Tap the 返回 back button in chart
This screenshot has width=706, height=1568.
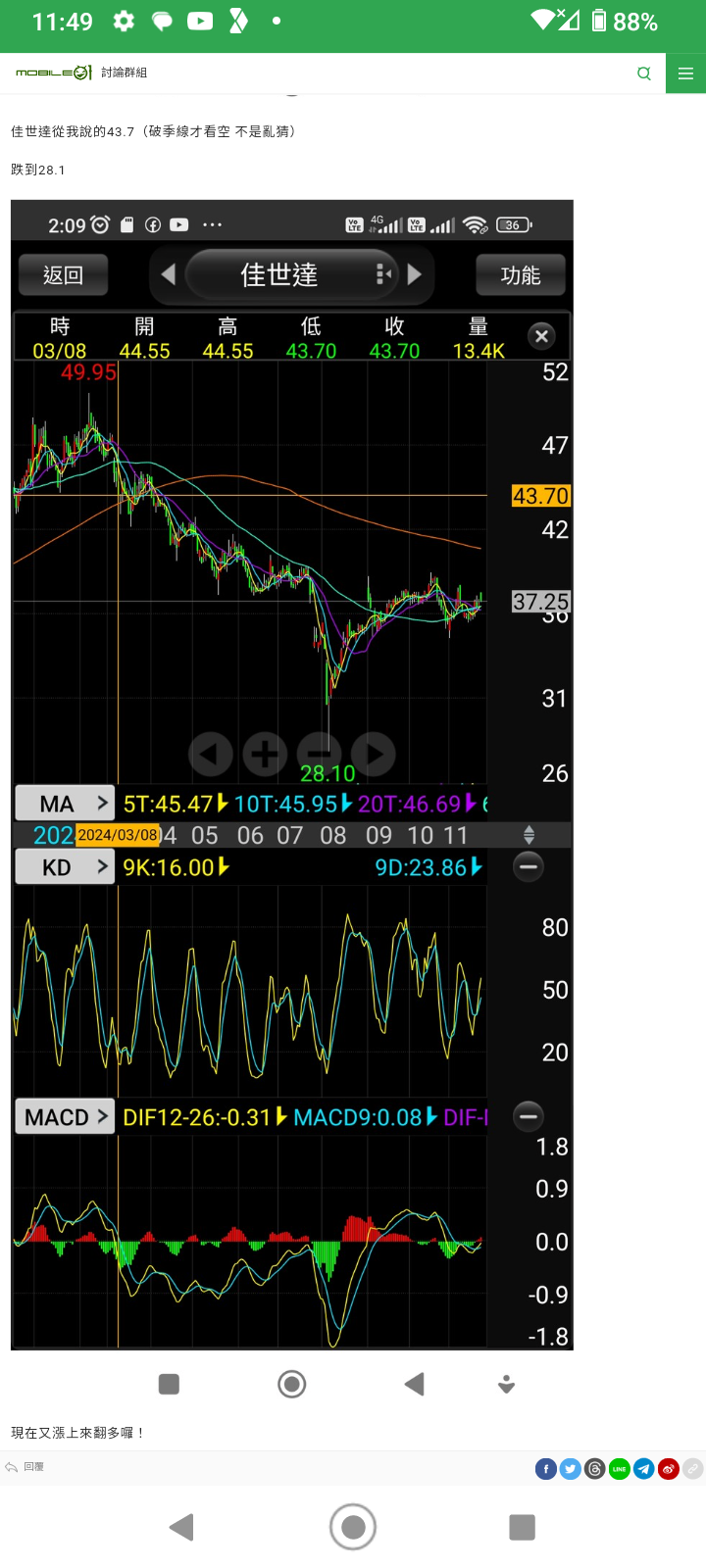63,275
